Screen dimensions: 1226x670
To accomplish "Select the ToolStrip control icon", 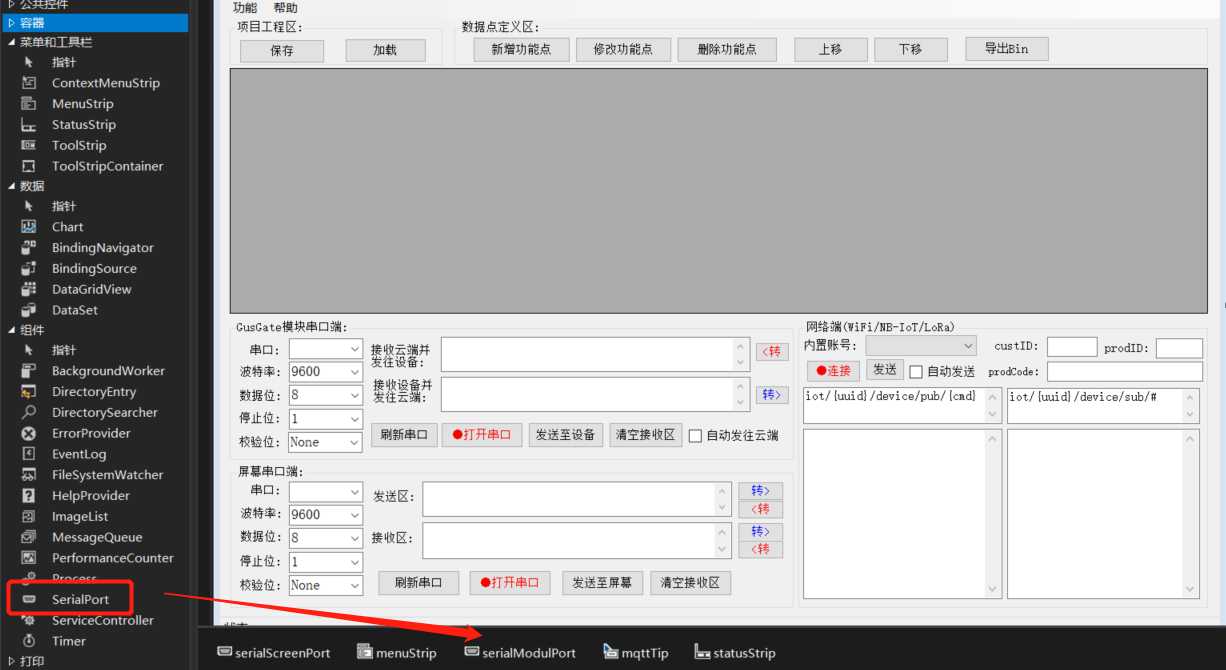I will pos(29,145).
